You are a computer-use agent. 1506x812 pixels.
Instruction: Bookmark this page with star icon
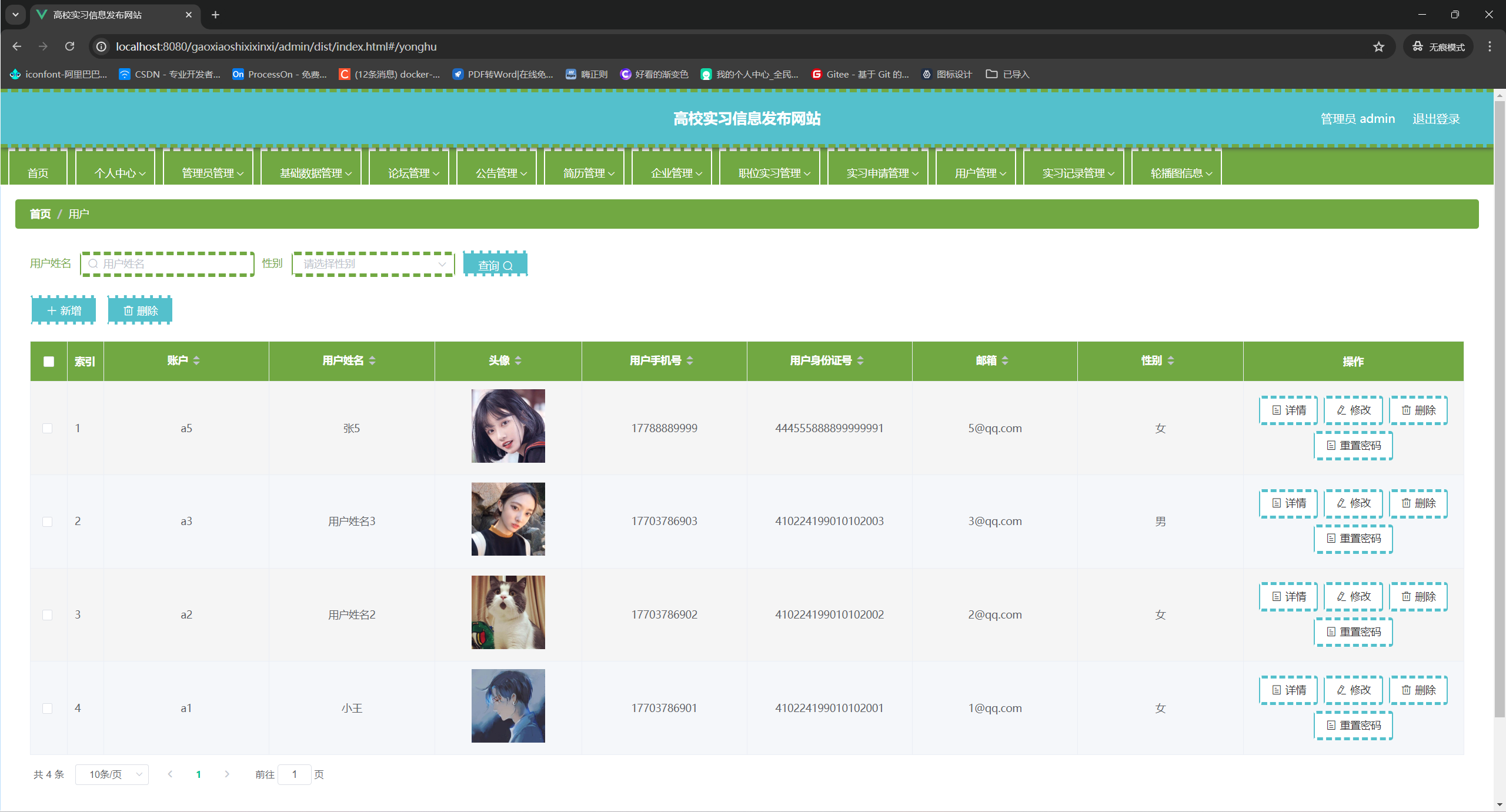pyautogui.click(x=1378, y=46)
